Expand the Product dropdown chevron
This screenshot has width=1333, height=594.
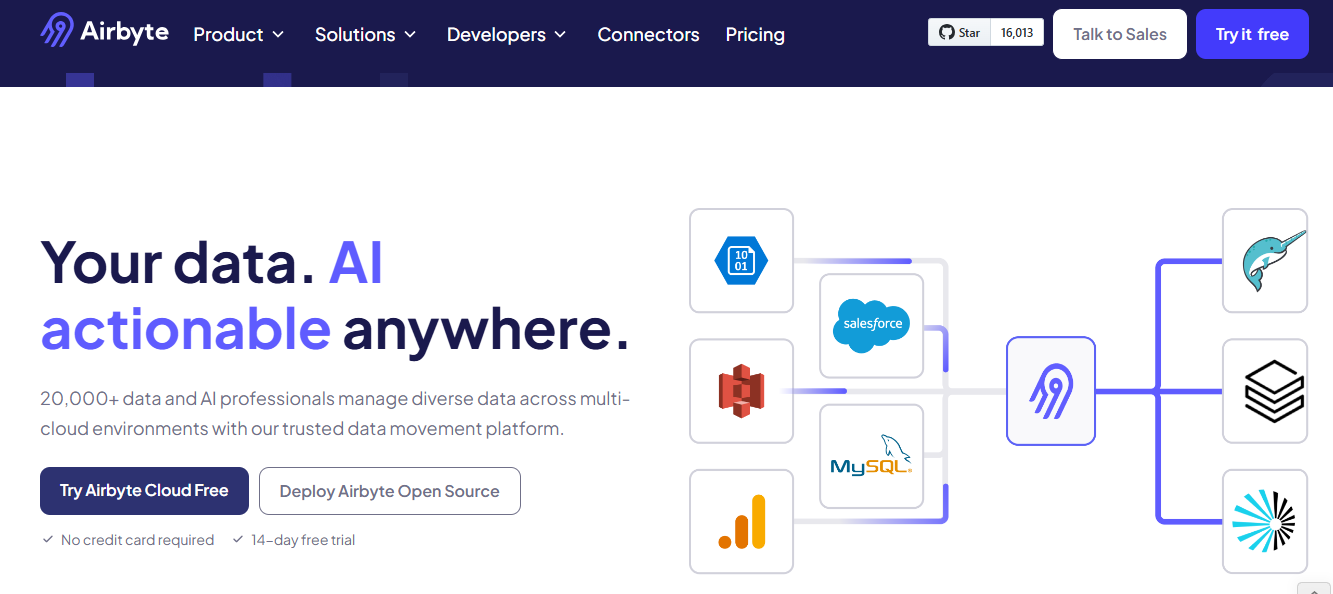click(278, 35)
